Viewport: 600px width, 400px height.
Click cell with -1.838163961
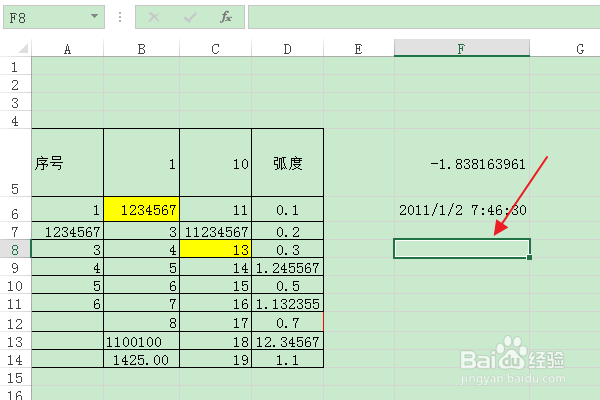click(x=462, y=163)
